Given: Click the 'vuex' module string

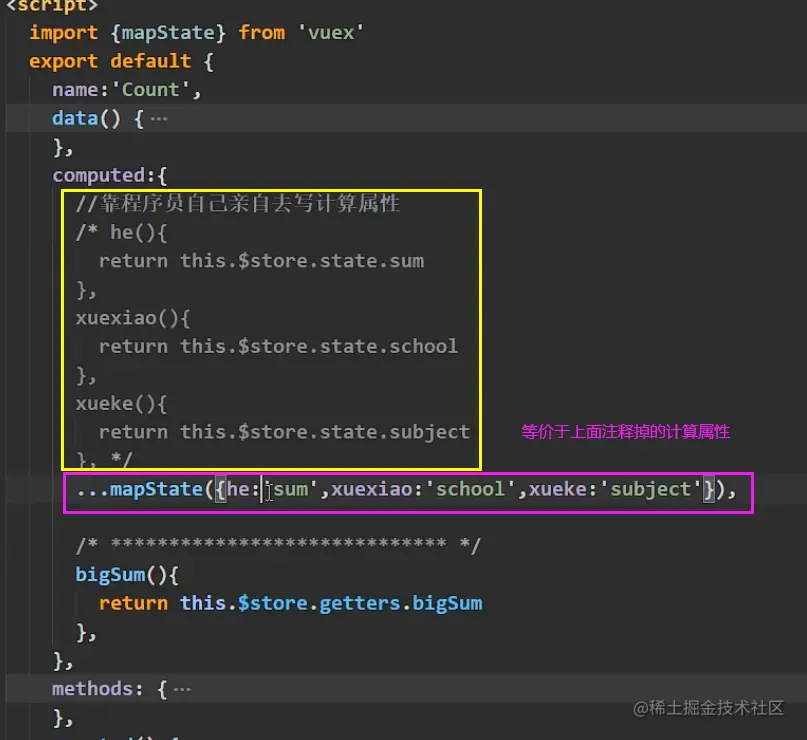Looking at the screenshot, I should 331,33.
